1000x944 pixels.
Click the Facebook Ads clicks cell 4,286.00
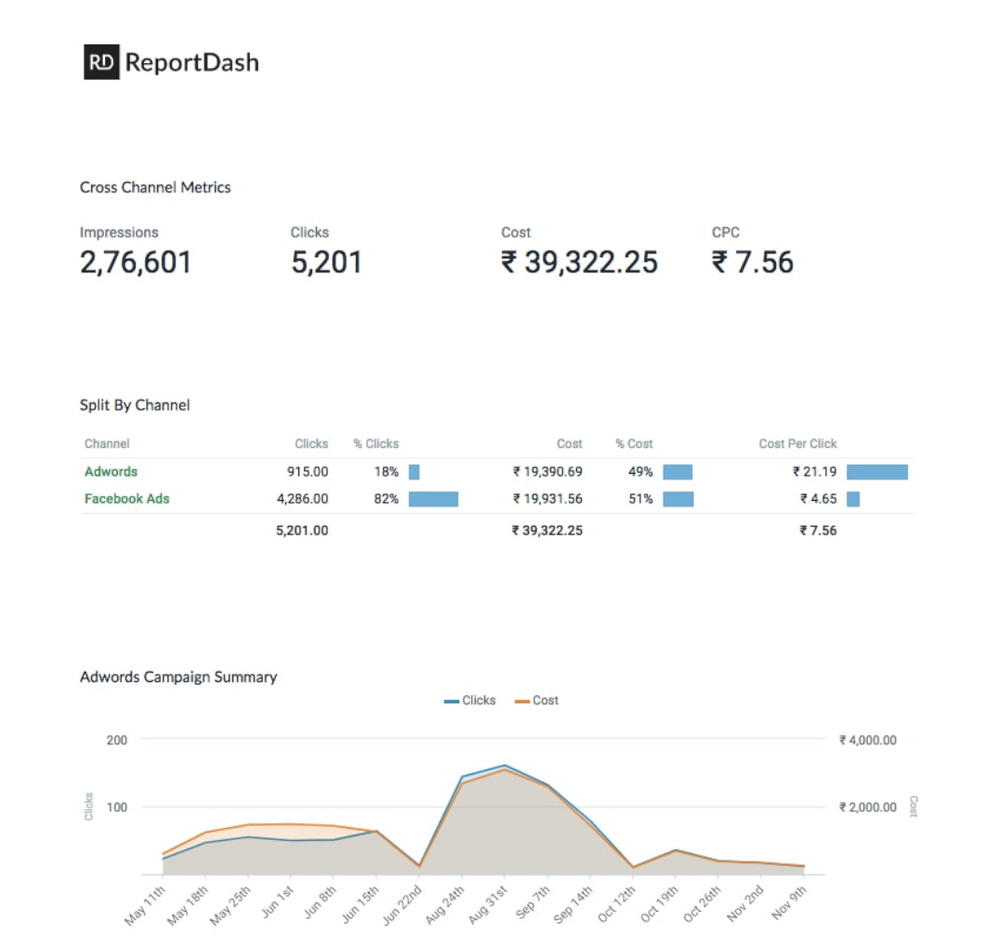click(302, 499)
